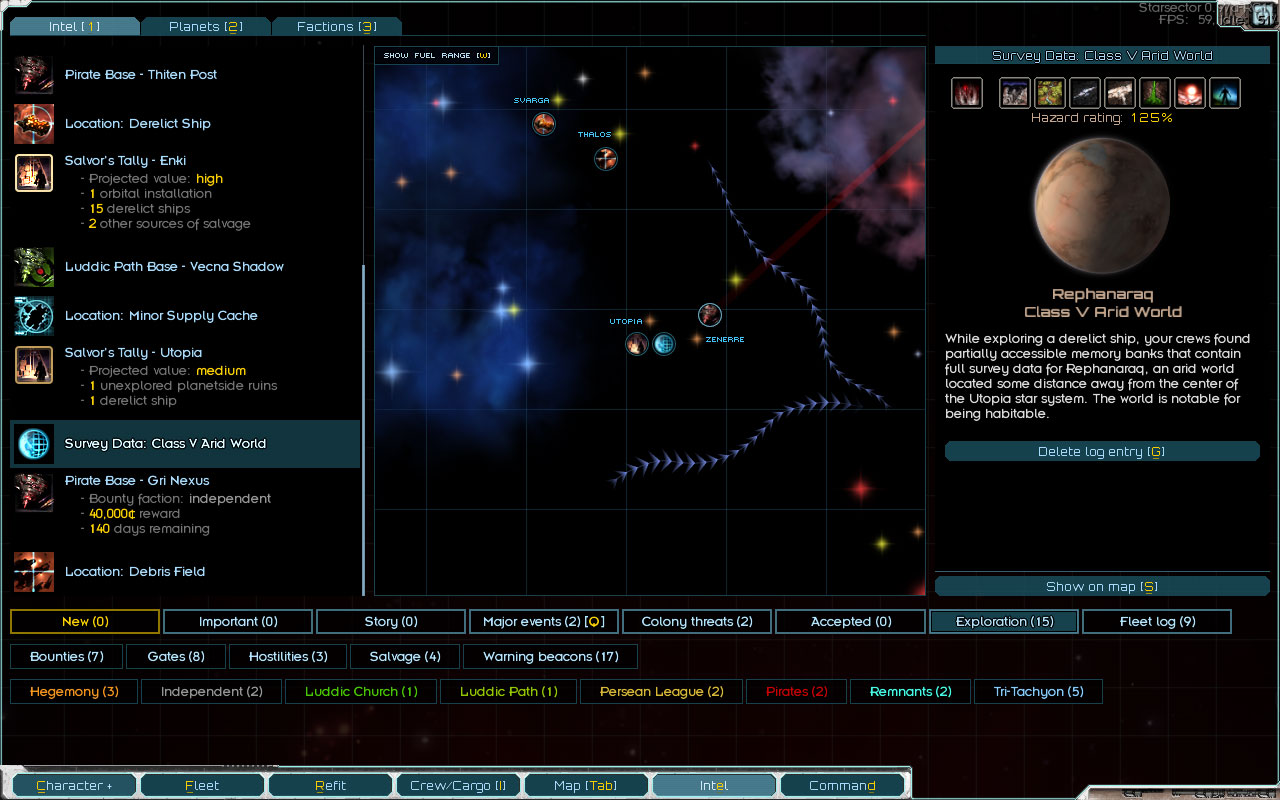Click the Thalos system marker on map

[606, 158]
